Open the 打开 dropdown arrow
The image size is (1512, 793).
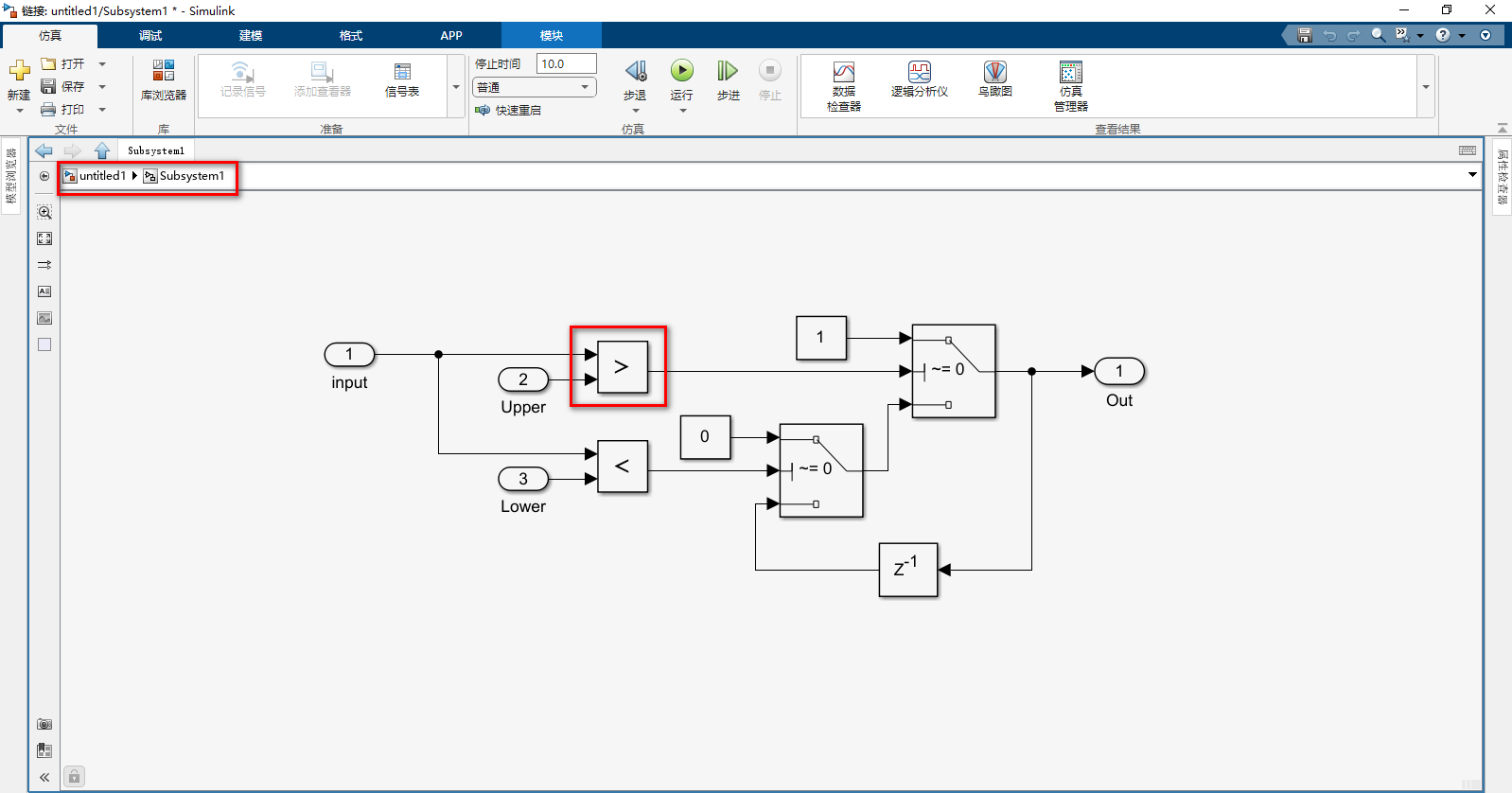point(102,64)
